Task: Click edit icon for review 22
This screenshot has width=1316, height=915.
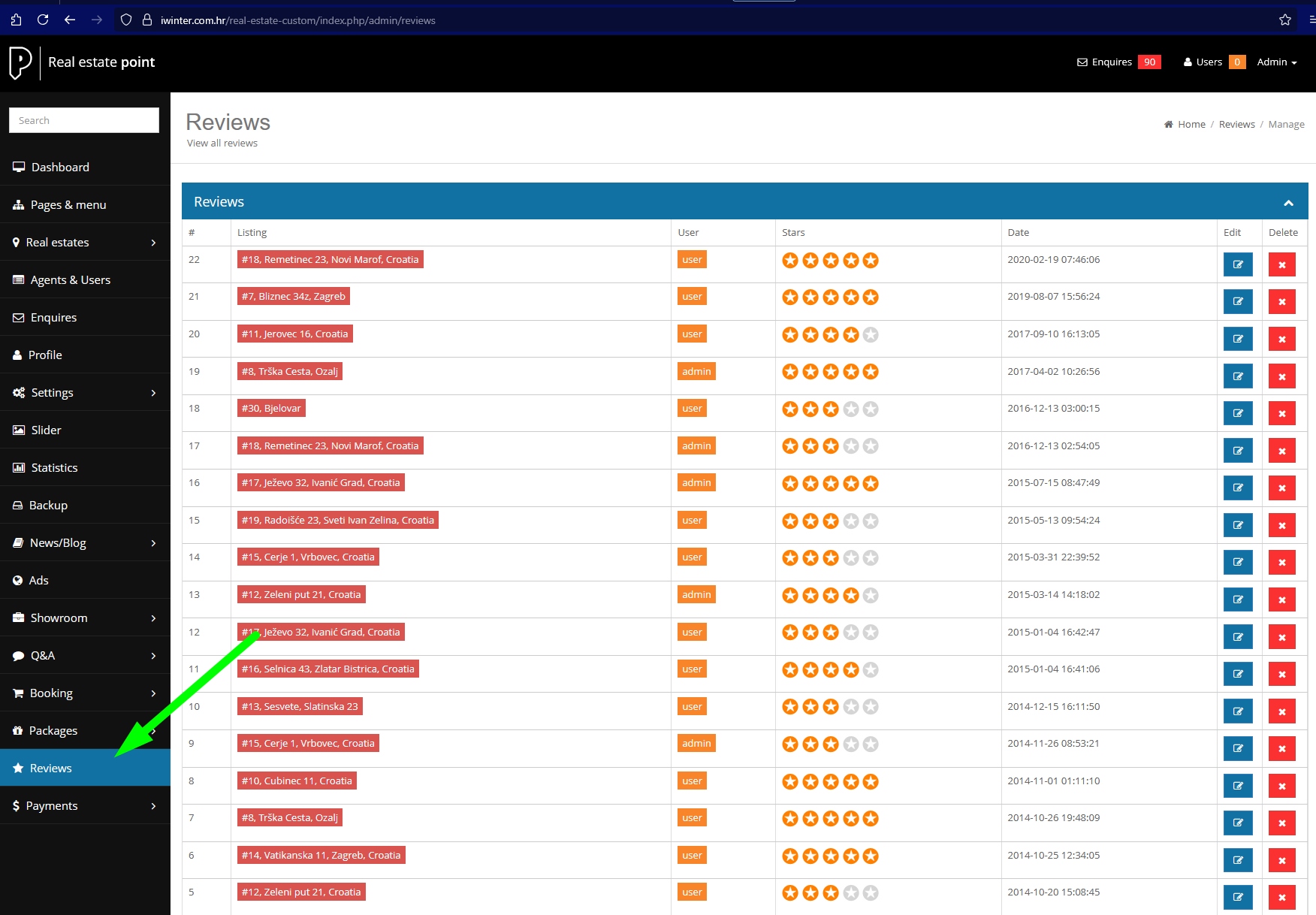Action: 1238,264
